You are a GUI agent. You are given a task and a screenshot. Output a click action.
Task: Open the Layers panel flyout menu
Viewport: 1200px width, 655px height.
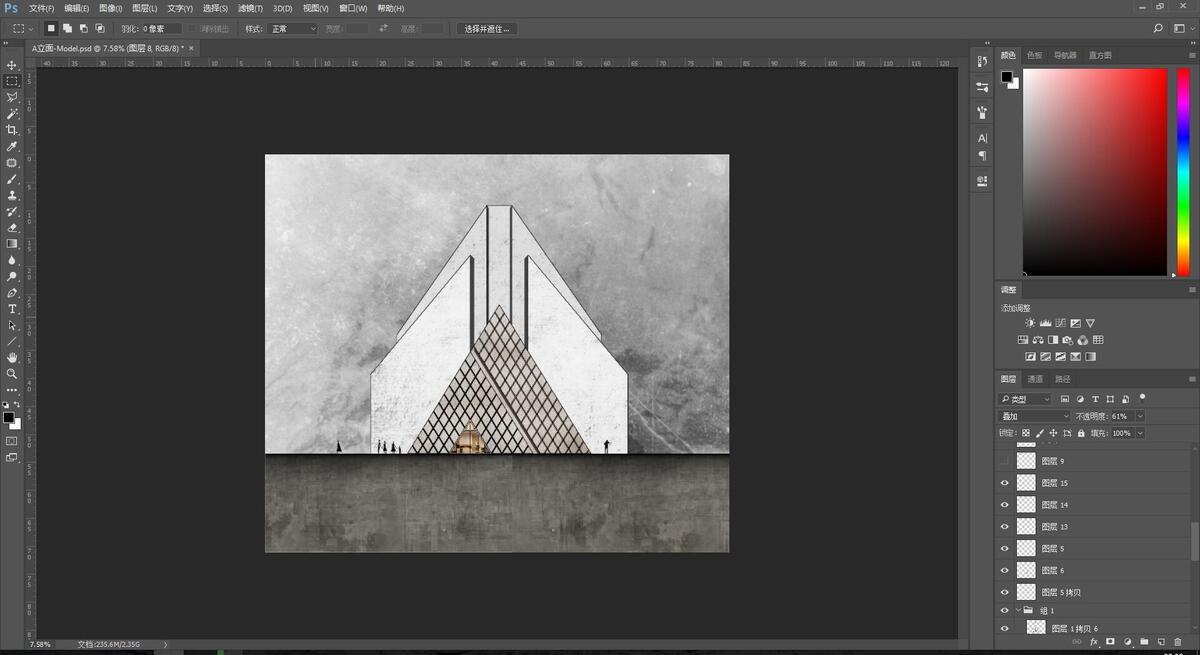(x=1191, y=379)
